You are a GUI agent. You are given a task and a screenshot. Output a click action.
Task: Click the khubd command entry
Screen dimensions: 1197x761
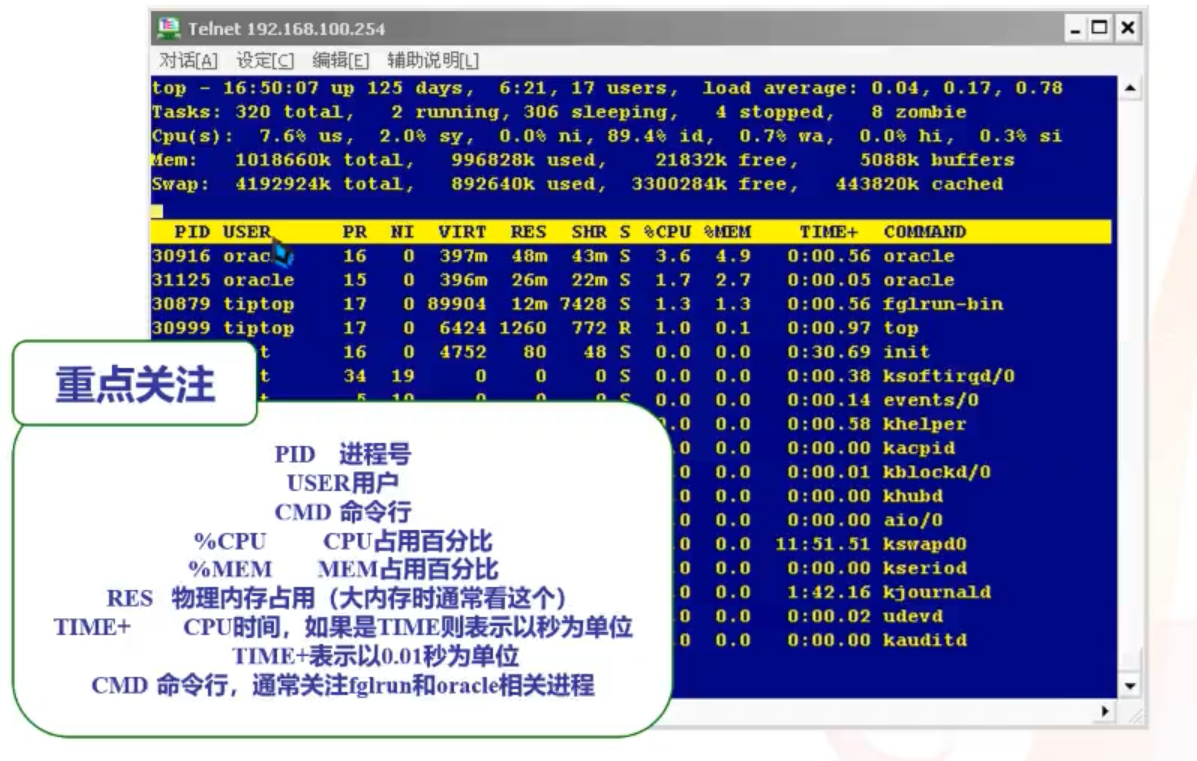point(913,496)
